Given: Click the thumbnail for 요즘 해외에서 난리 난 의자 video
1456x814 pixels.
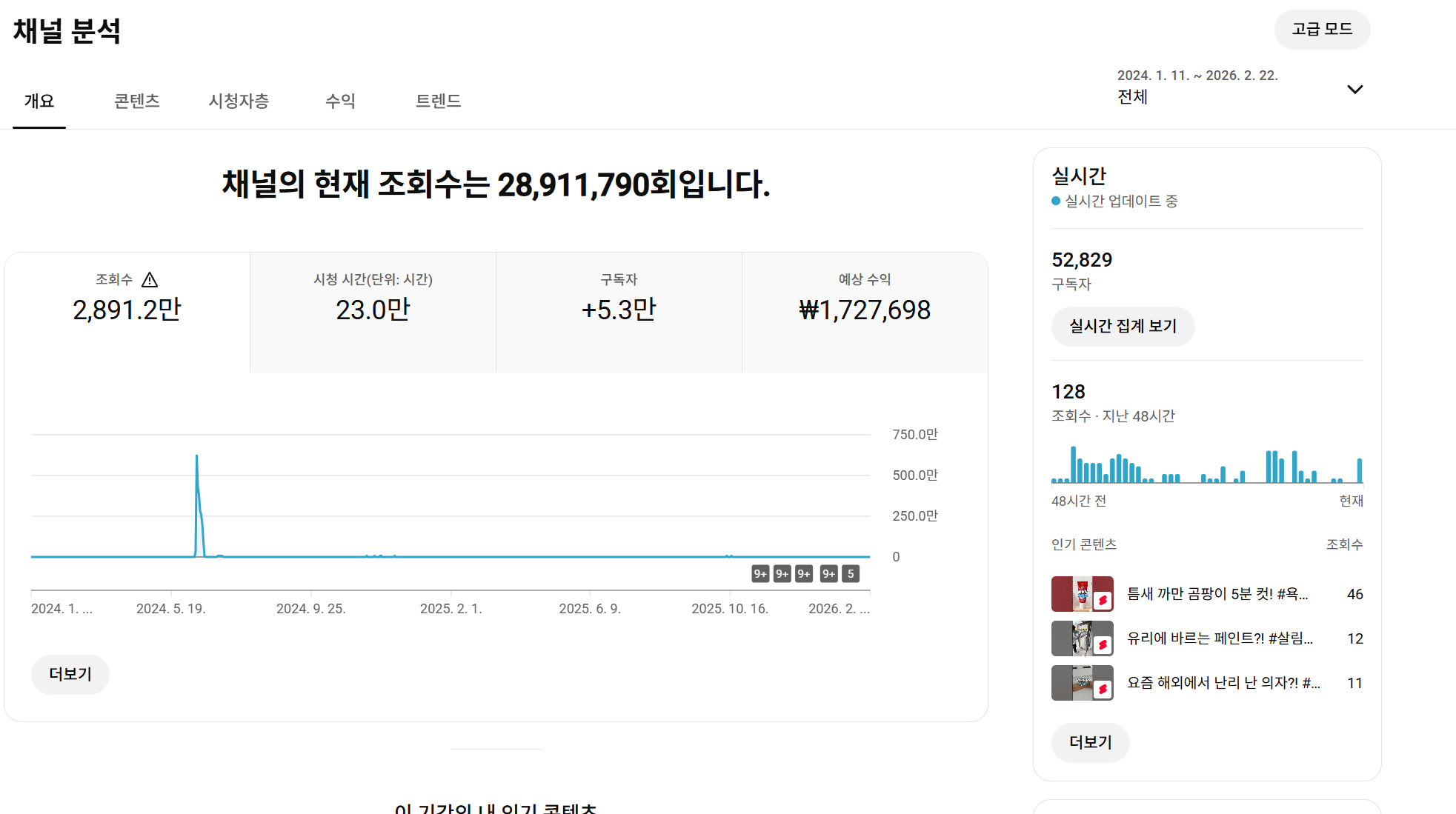Looking at the screenshot, I should click(1082, 683).
